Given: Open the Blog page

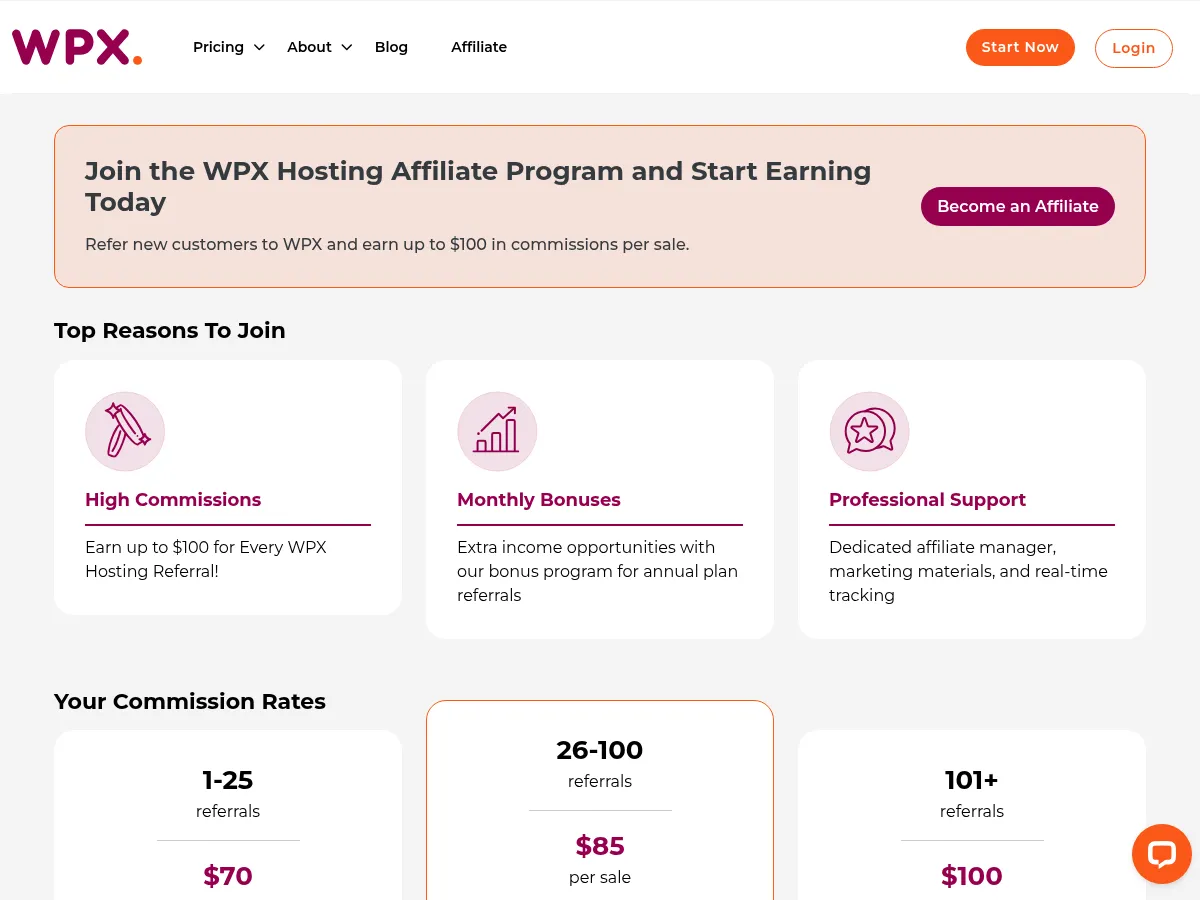Looking at the screenshot, I should (391, 47).
